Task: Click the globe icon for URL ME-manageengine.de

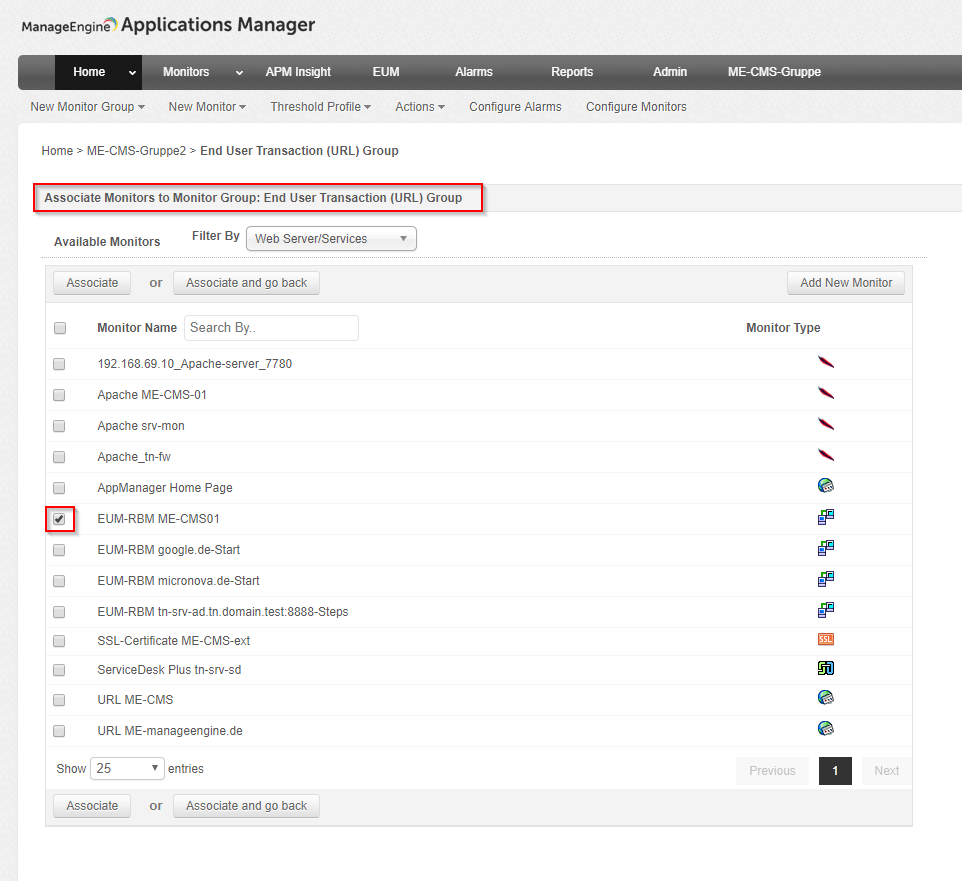Action: [x=826, y=729]
